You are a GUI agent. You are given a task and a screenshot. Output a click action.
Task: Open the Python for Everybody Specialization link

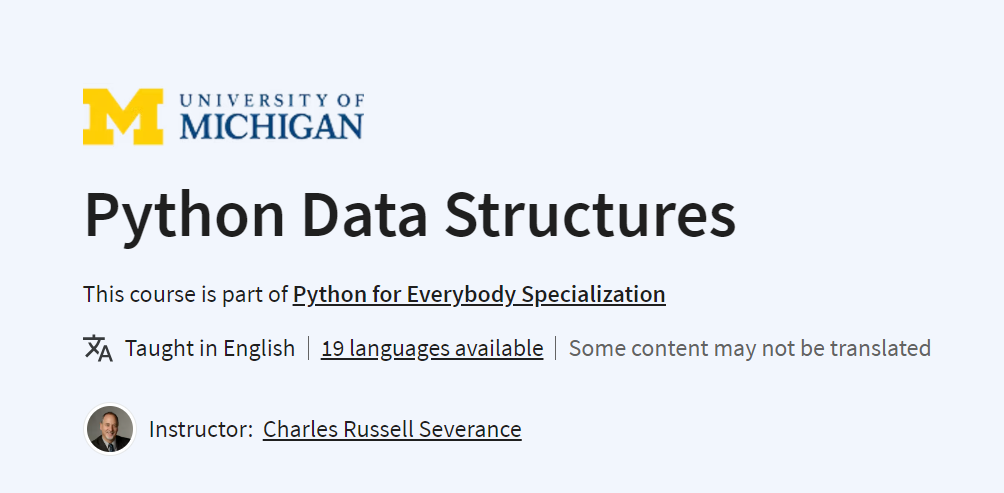click(479, 295)
